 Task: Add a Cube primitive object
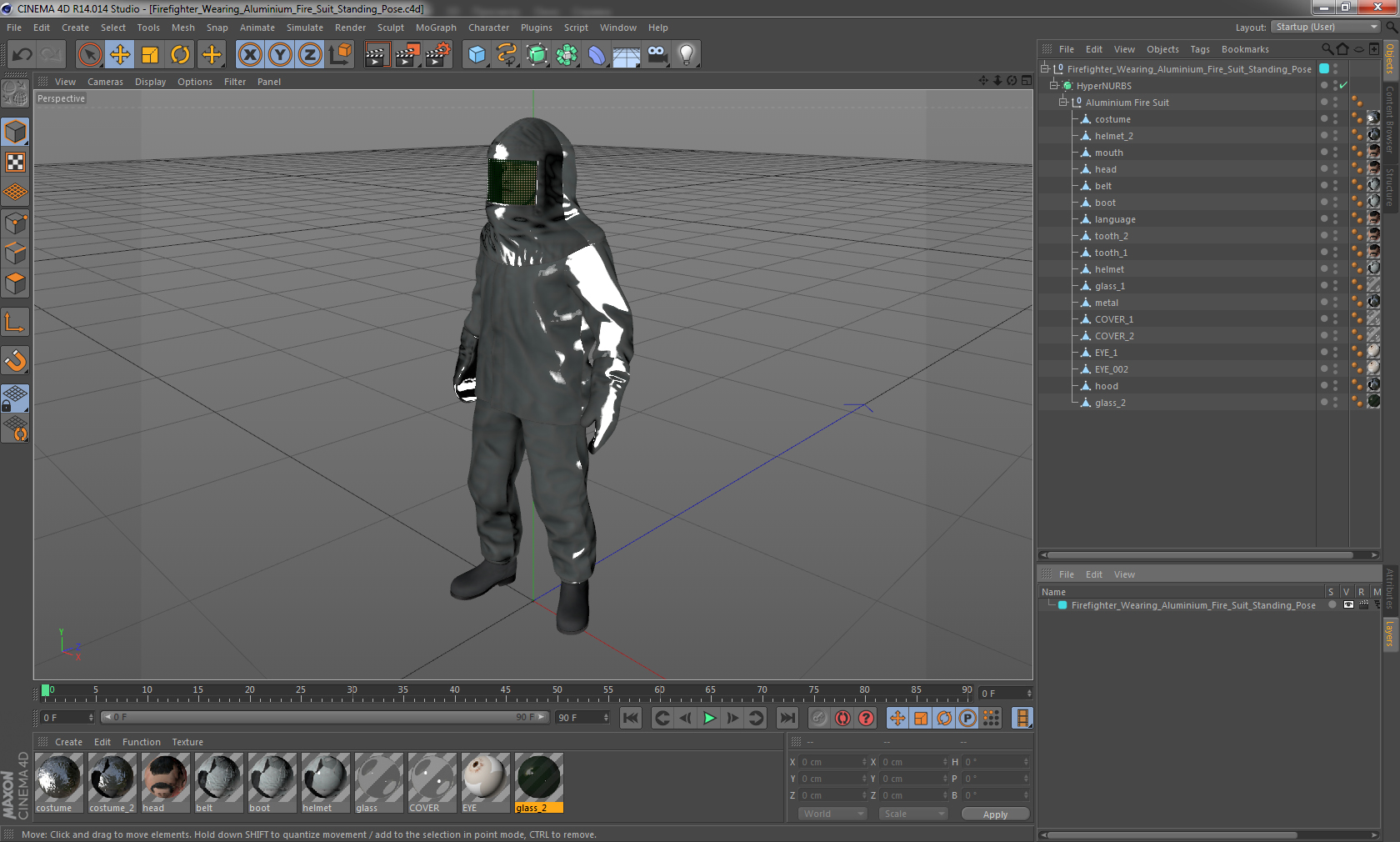[x=477, y=55]
